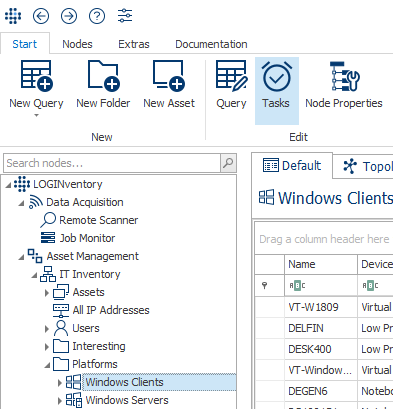Select the DESK400 row

pyautogui.click(x=324, y=349)
